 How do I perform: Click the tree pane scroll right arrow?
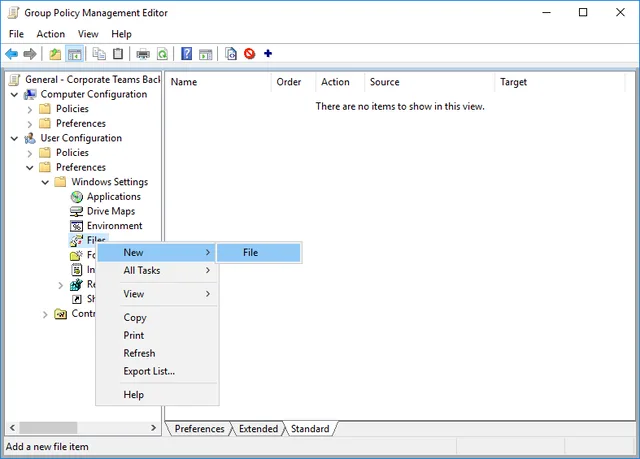pyautogui.click(x=153, y=428)
